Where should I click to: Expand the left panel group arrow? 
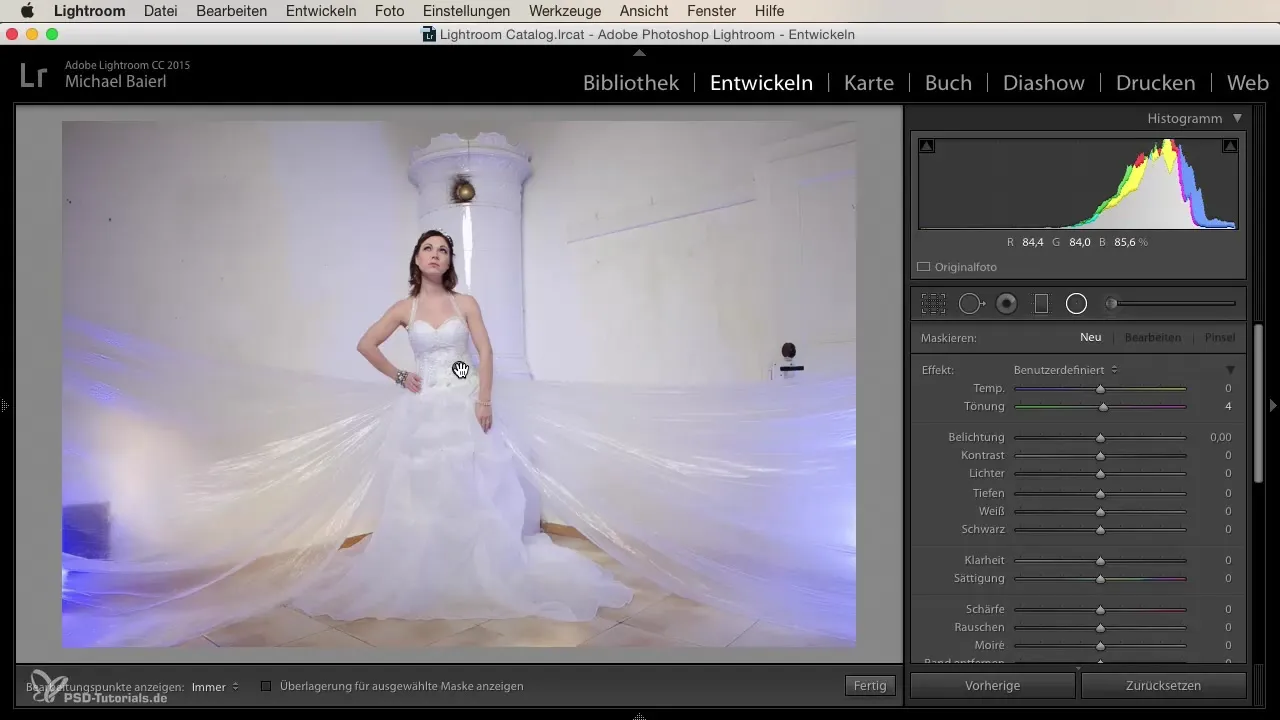tap(4, 406)
